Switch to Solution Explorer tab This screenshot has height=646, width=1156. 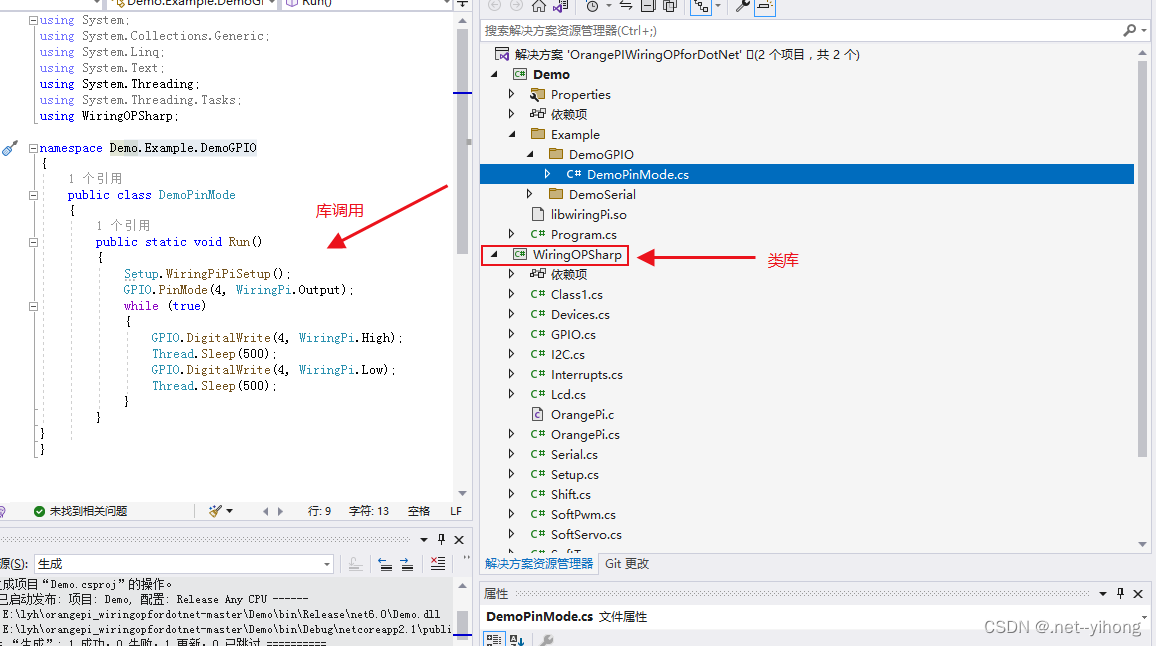click(539, 563)
